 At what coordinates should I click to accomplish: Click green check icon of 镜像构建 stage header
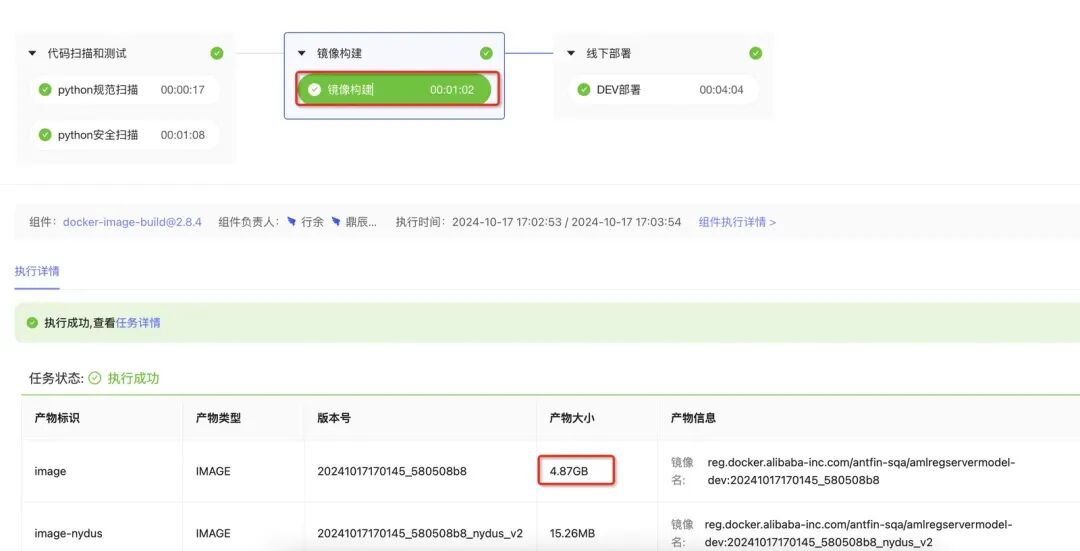click(486, 53)
